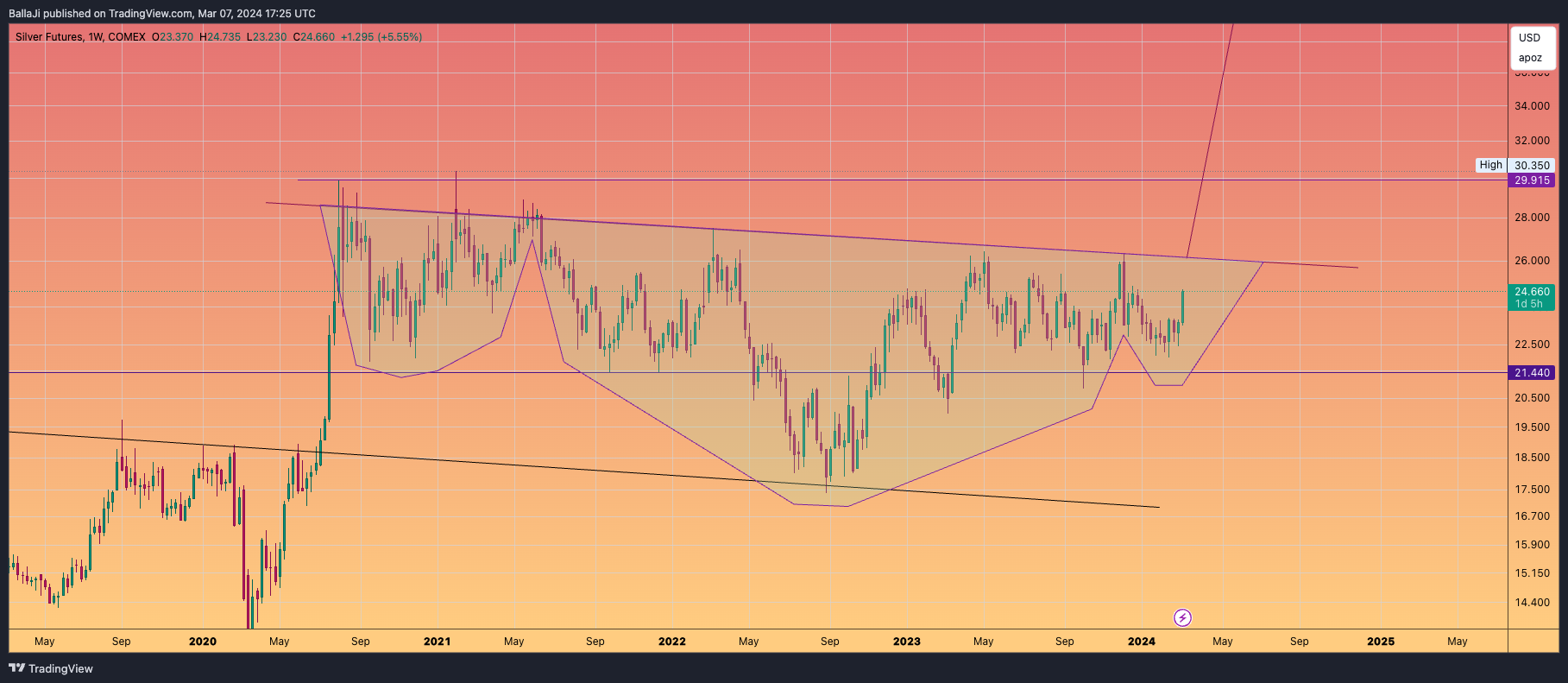The height and width of the screenshot is (683, 1568).
Task: Click the 2021 year label on time axis
Action: tap(438, 642)
